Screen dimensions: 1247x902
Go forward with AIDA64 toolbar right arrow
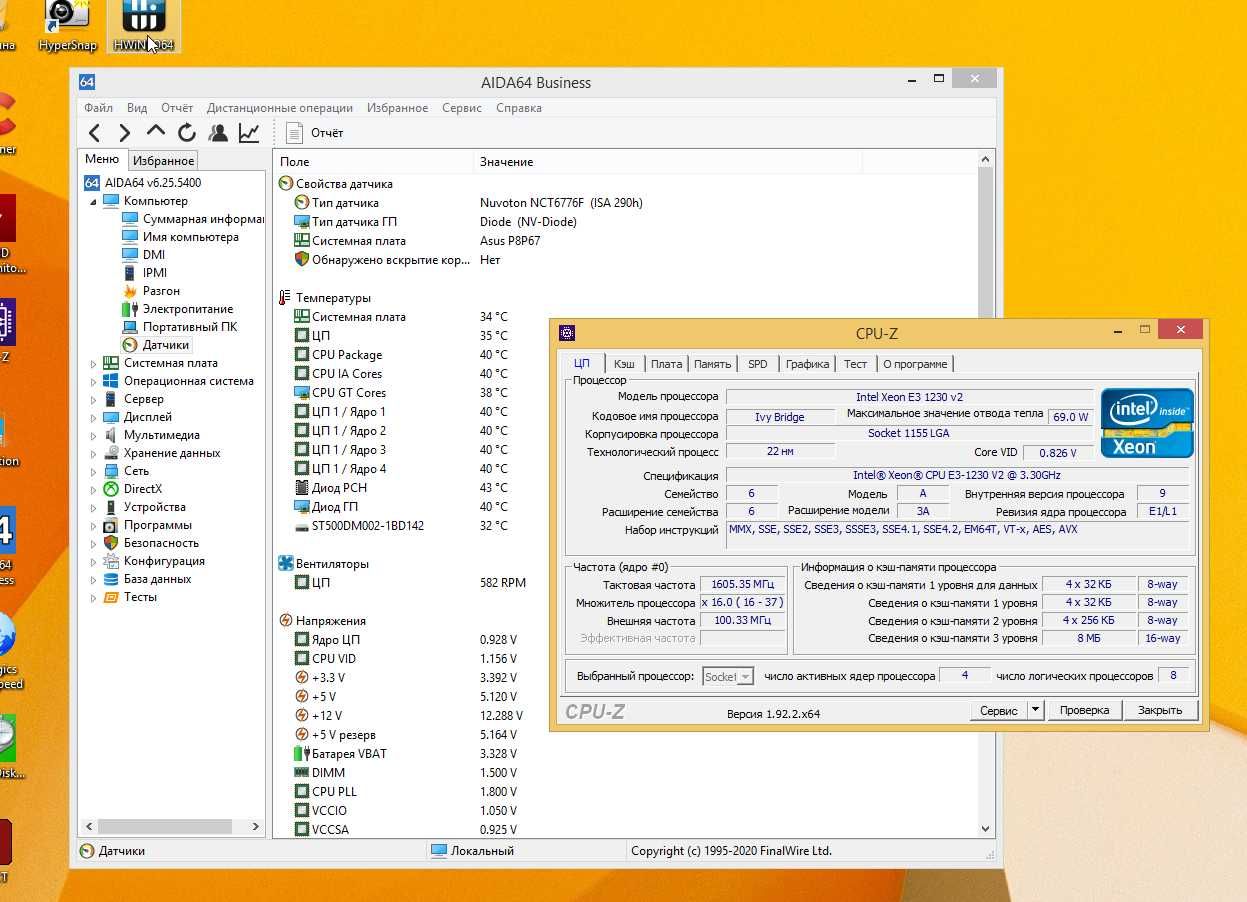(124, 132)
